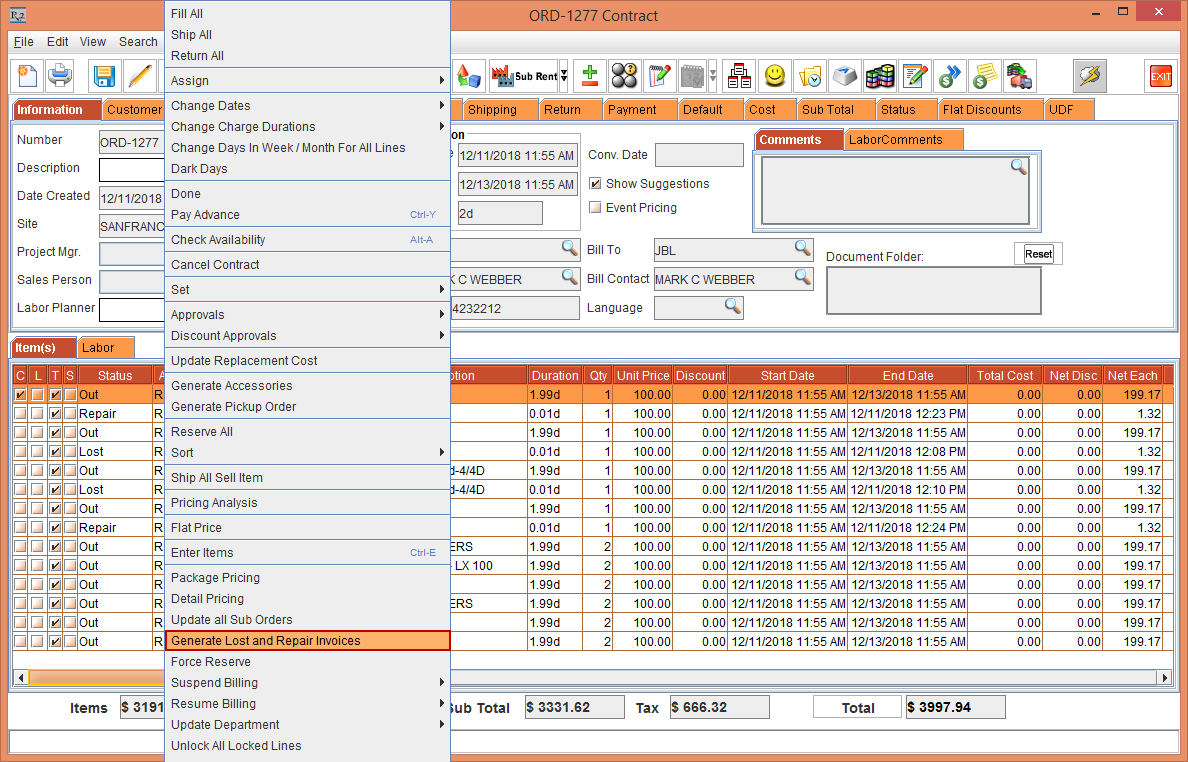Click the Description input field
The width and height of the screenshot is (1188, 762).
click(x=131, y=169)
